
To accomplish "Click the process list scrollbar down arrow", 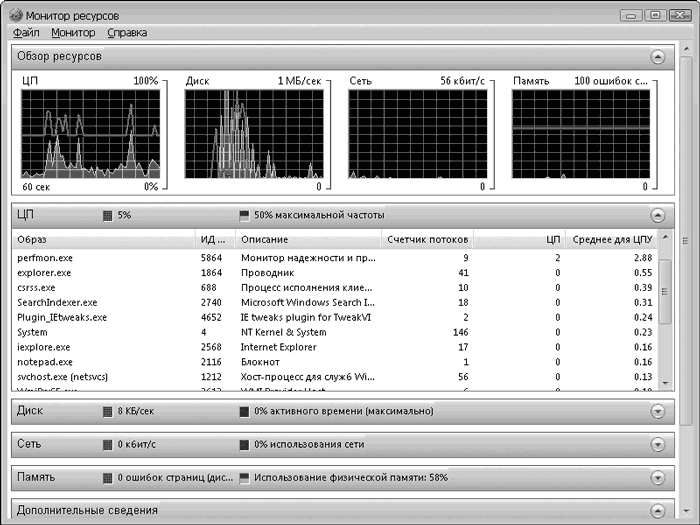I will 665,382.
